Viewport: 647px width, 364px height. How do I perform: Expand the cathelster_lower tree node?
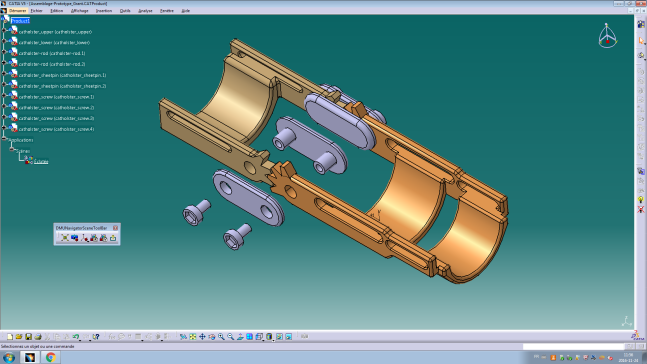tap(4, 41)
